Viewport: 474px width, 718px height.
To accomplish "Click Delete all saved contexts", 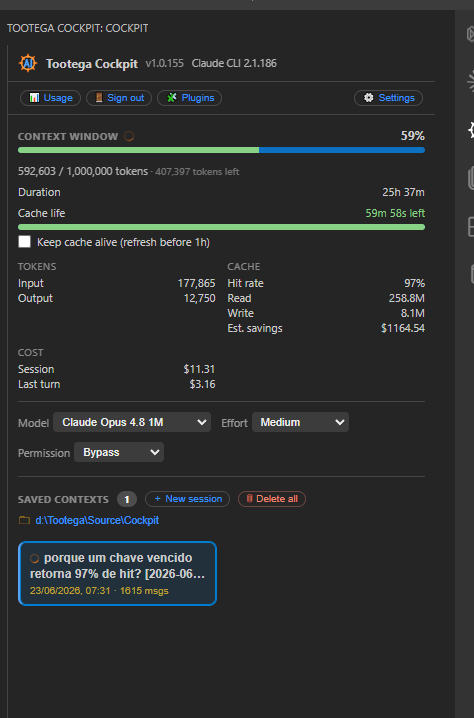I will click(x=272, y=499).
